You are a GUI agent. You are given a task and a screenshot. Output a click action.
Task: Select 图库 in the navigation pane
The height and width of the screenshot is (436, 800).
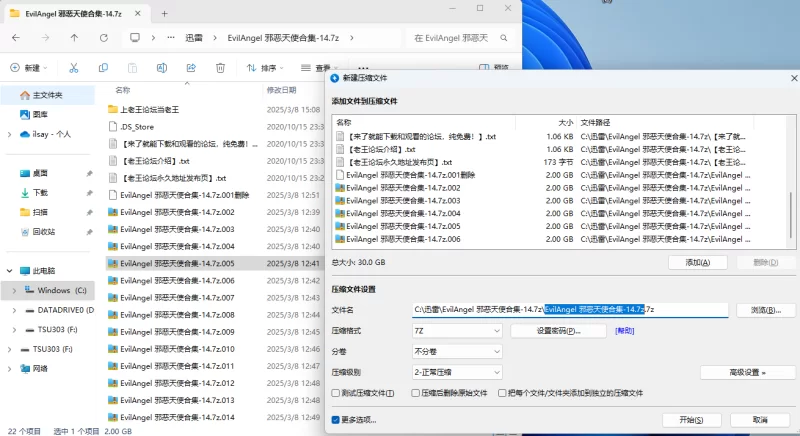40,115
